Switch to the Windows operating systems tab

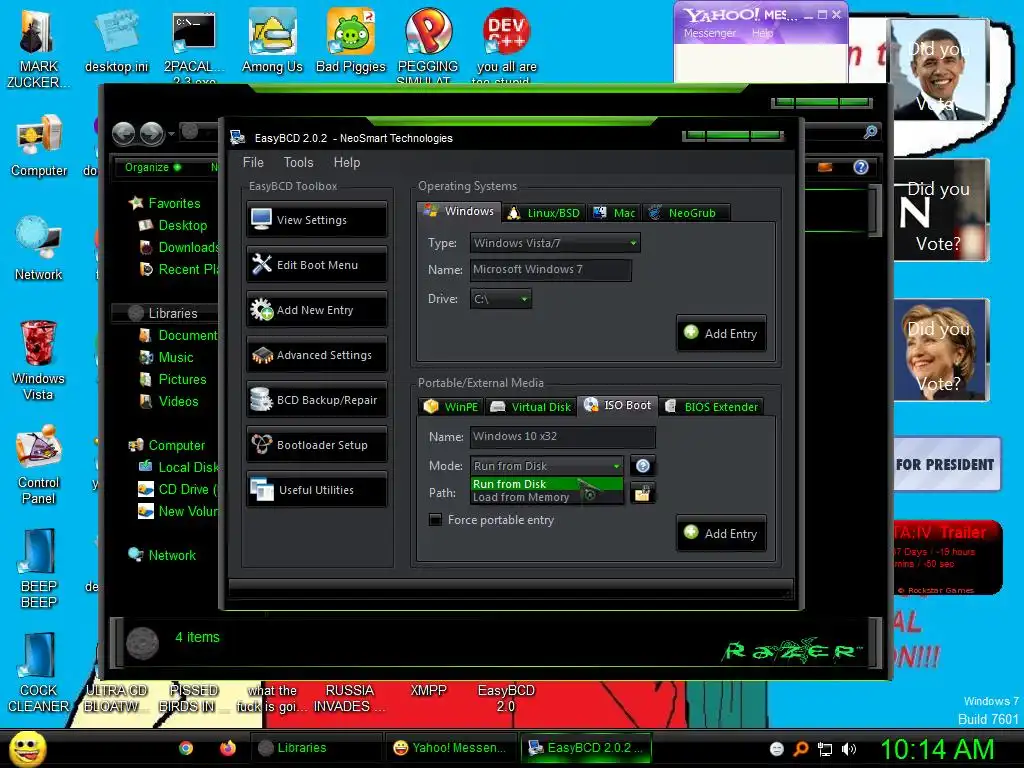[x=459, y=212]
